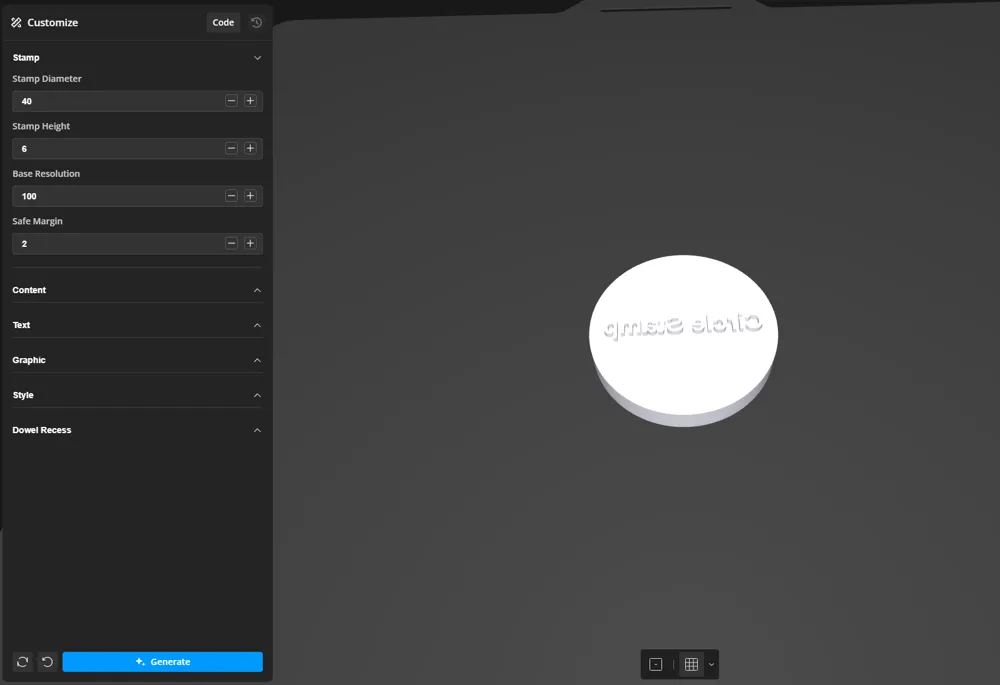Open the Code view button
The image size is (1000, 685).
pyautogui.click(x=223, y=22)
